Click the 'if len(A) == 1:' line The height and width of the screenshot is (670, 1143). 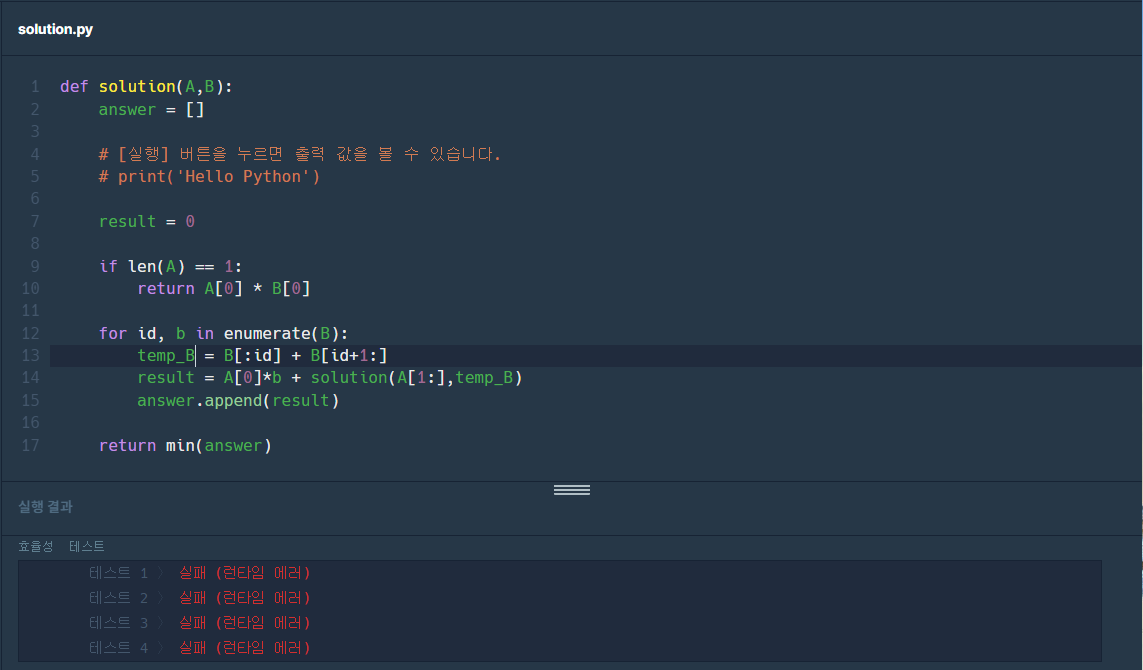coord(171,266)
